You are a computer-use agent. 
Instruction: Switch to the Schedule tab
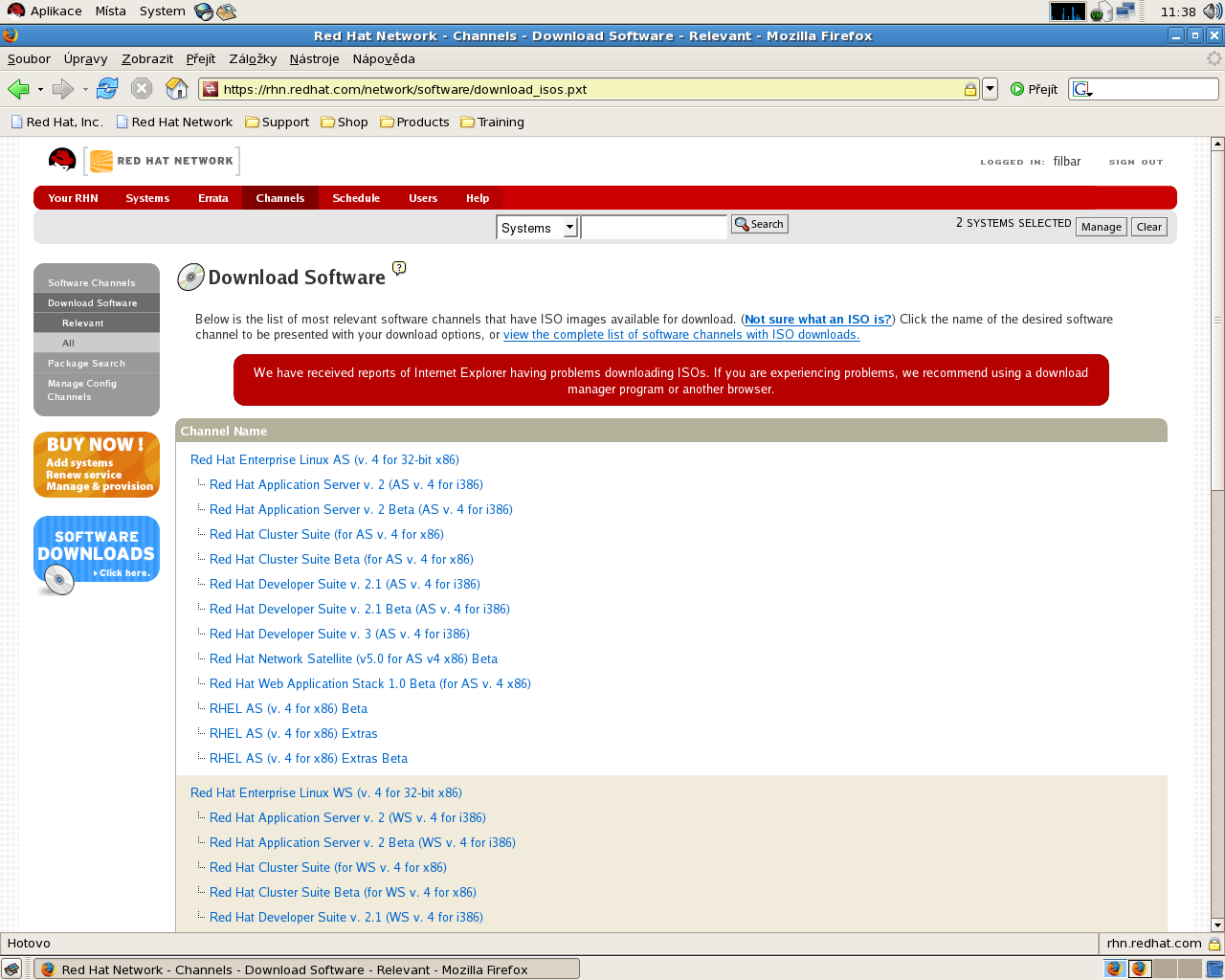(x=356, y=198)
